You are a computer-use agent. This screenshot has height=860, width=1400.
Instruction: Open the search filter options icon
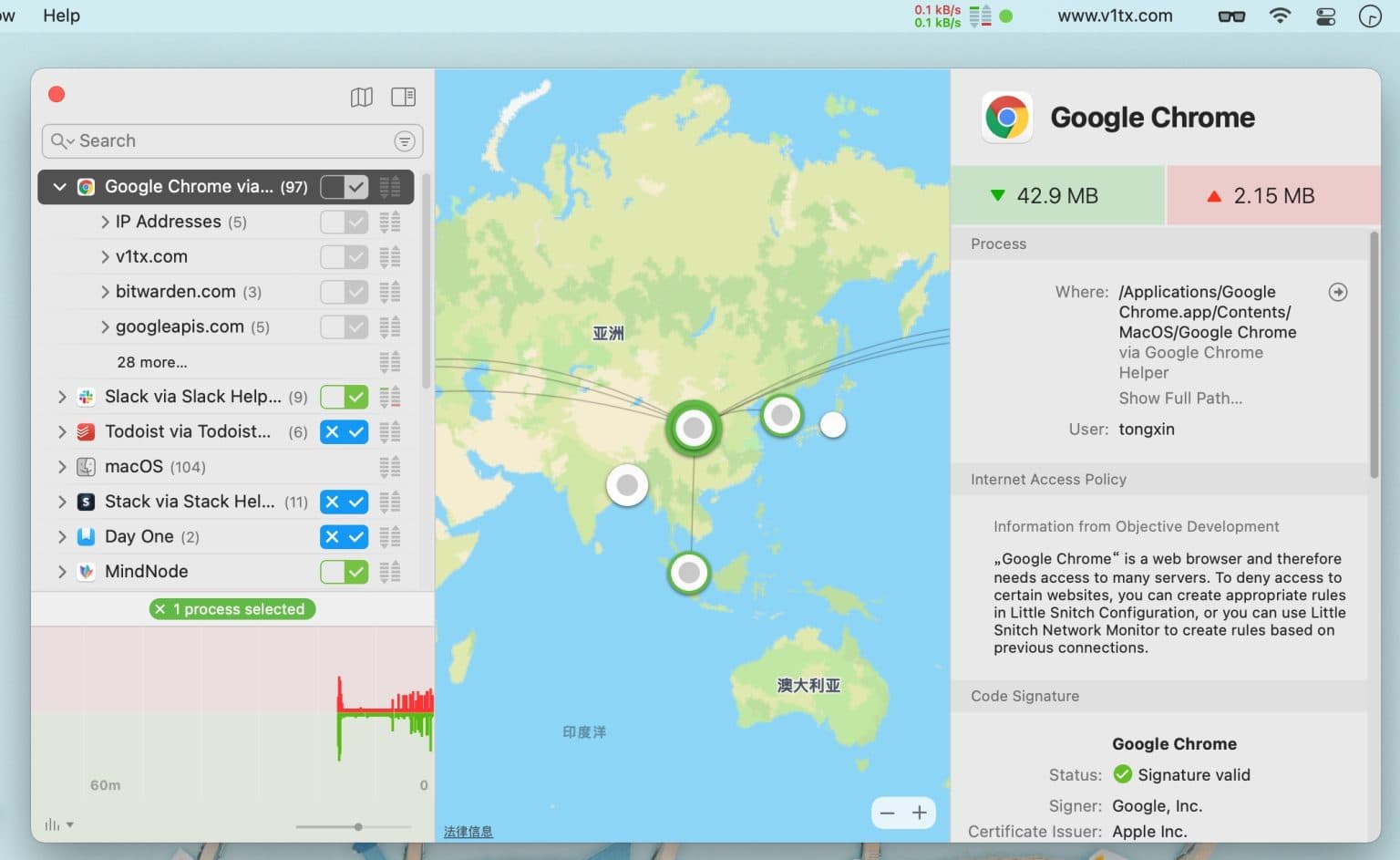404,141
